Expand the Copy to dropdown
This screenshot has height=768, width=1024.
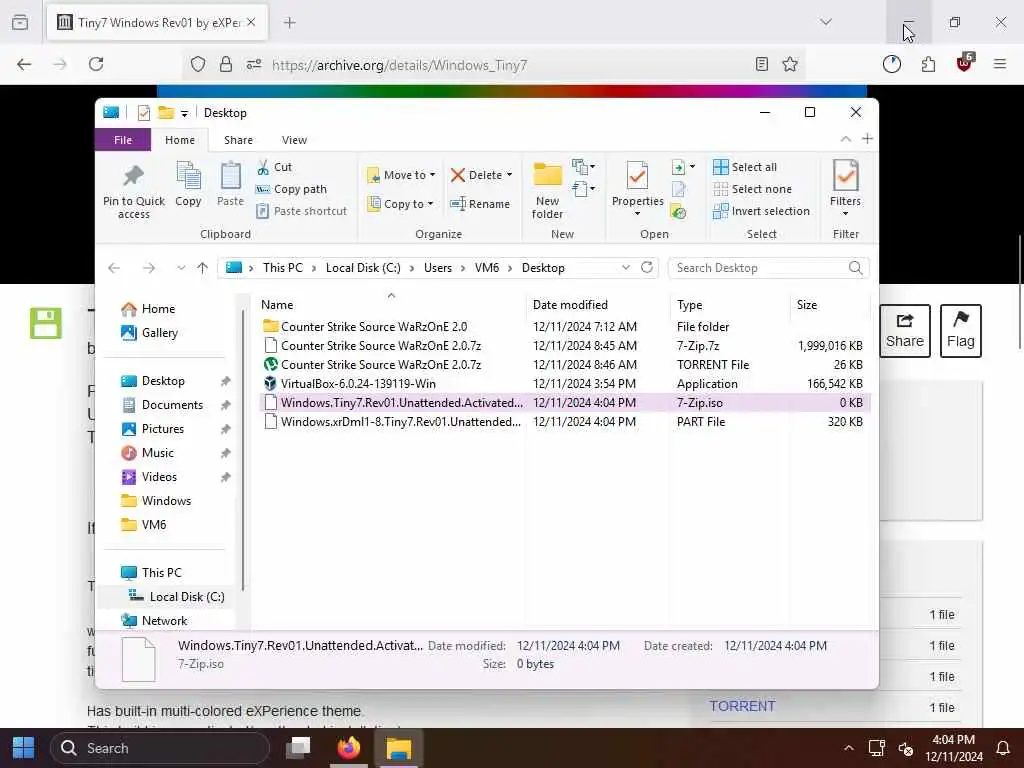click(x=430, y=204)
